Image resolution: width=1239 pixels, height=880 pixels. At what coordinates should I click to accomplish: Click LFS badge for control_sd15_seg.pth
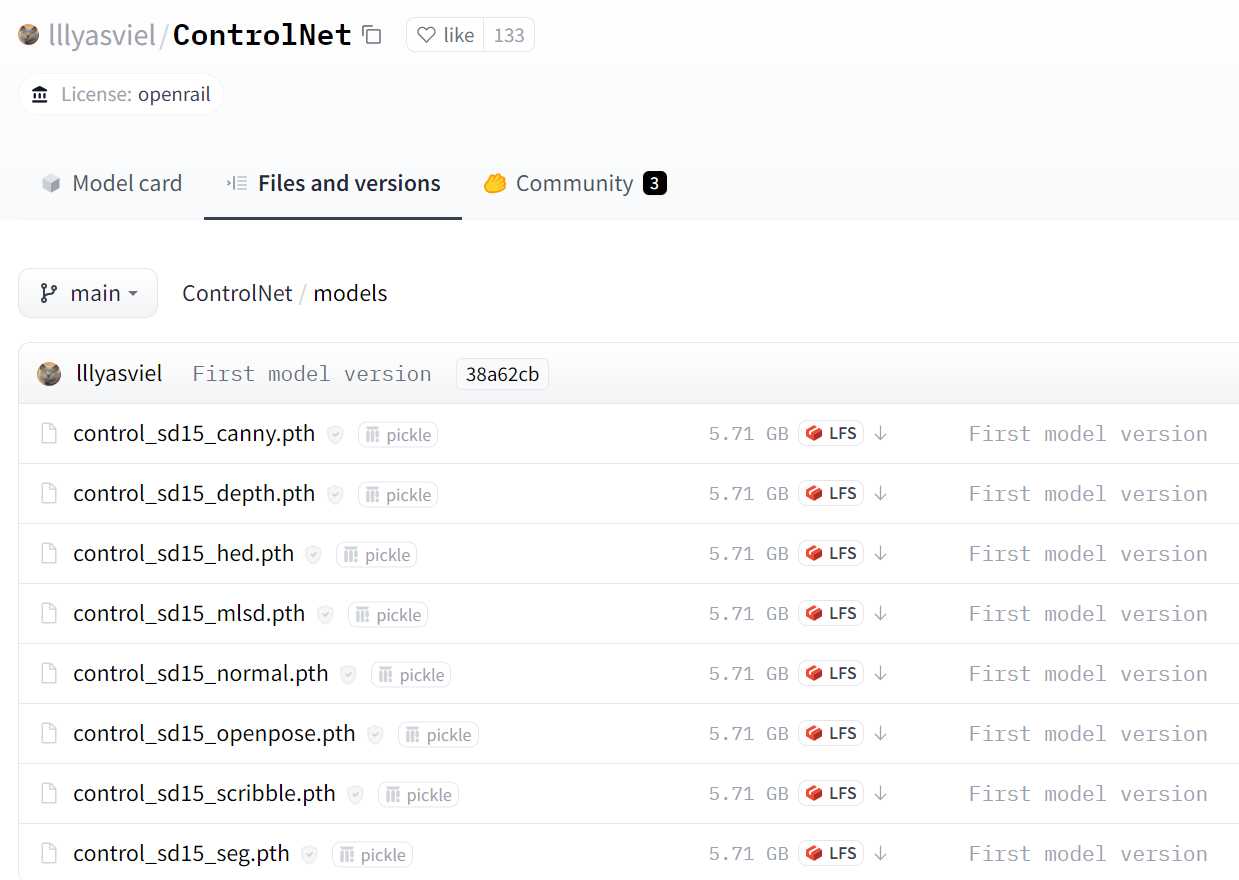831,853
